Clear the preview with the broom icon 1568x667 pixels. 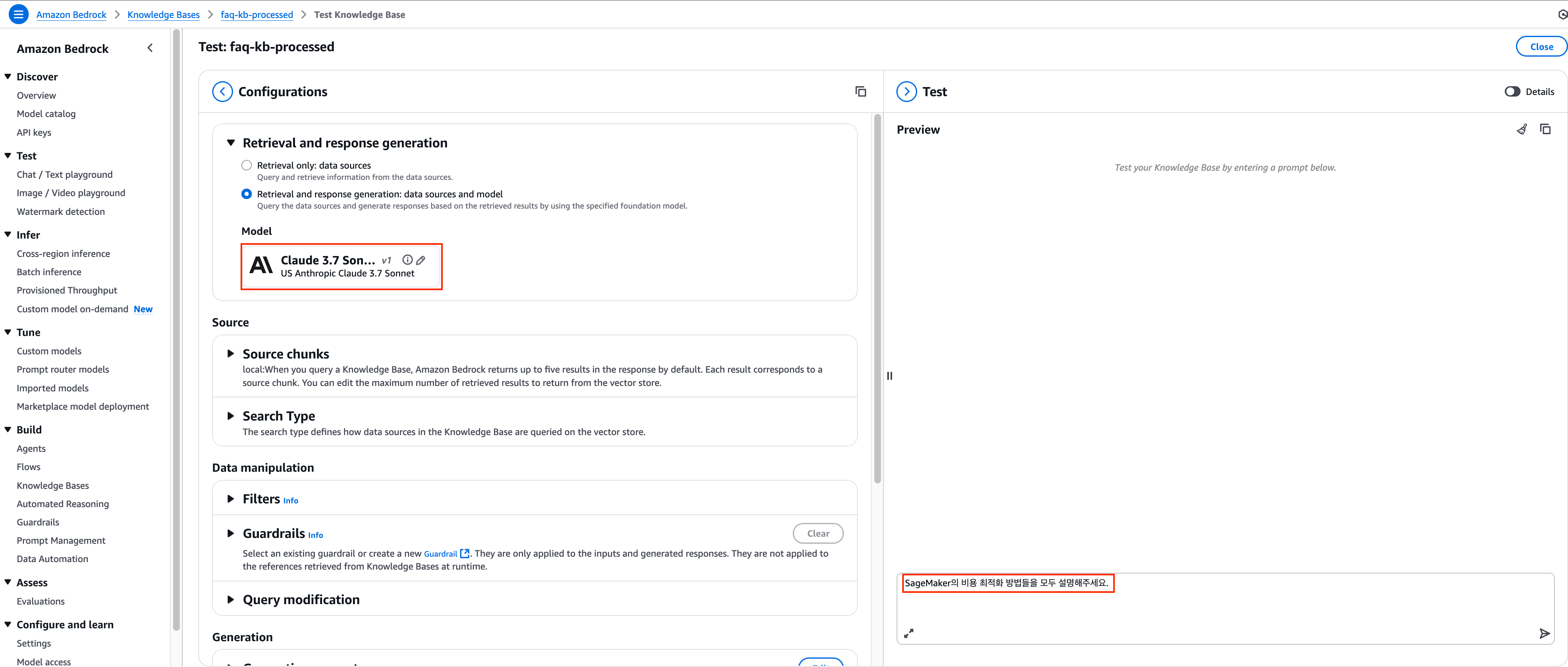(x=1521, y=129)
